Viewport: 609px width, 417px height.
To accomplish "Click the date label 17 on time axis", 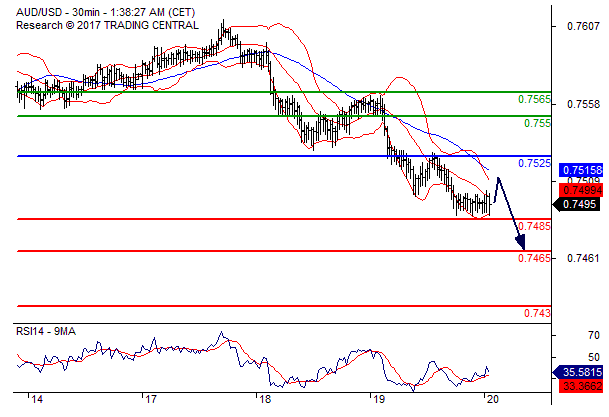I will pyautogui.click(x=151, y=400).
